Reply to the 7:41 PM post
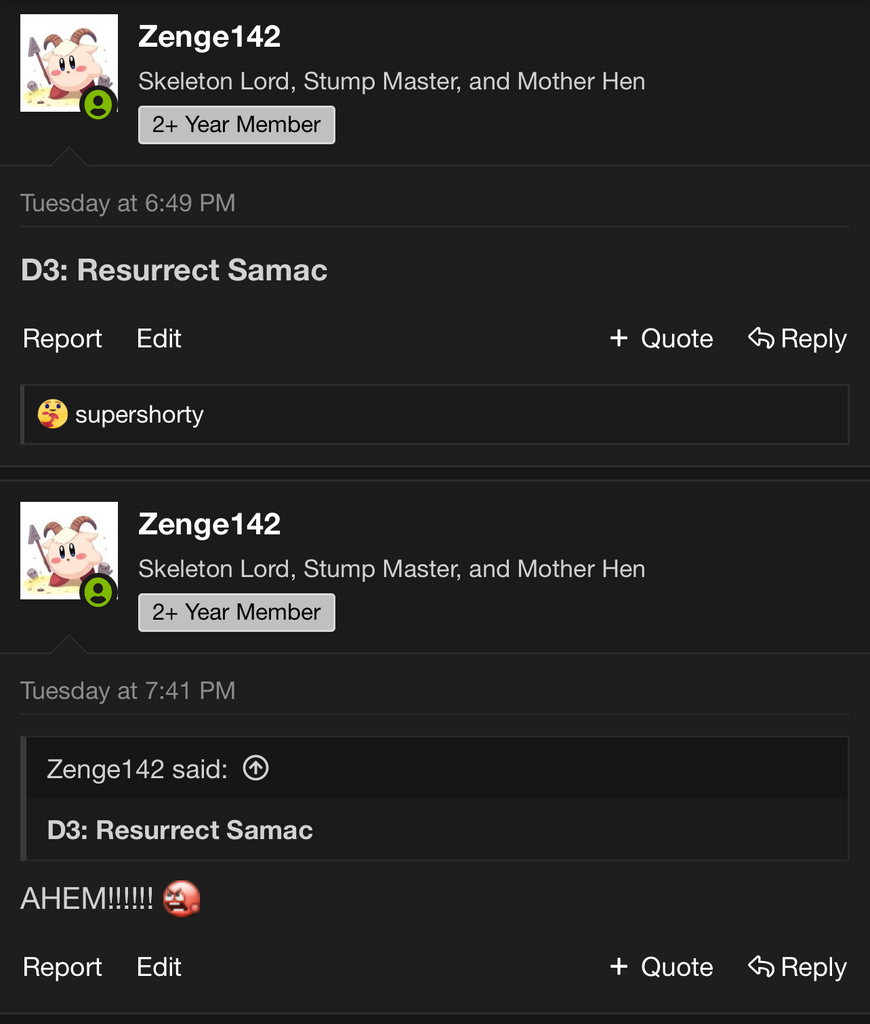This screenshot has width=870, height=1024. [x=797, y=967]
